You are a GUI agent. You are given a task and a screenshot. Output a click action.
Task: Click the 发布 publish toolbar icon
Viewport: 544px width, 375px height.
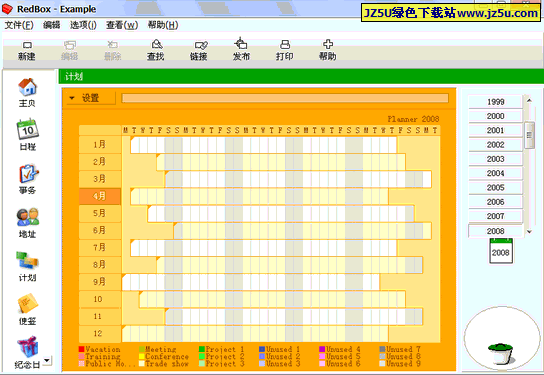point(241,50)
